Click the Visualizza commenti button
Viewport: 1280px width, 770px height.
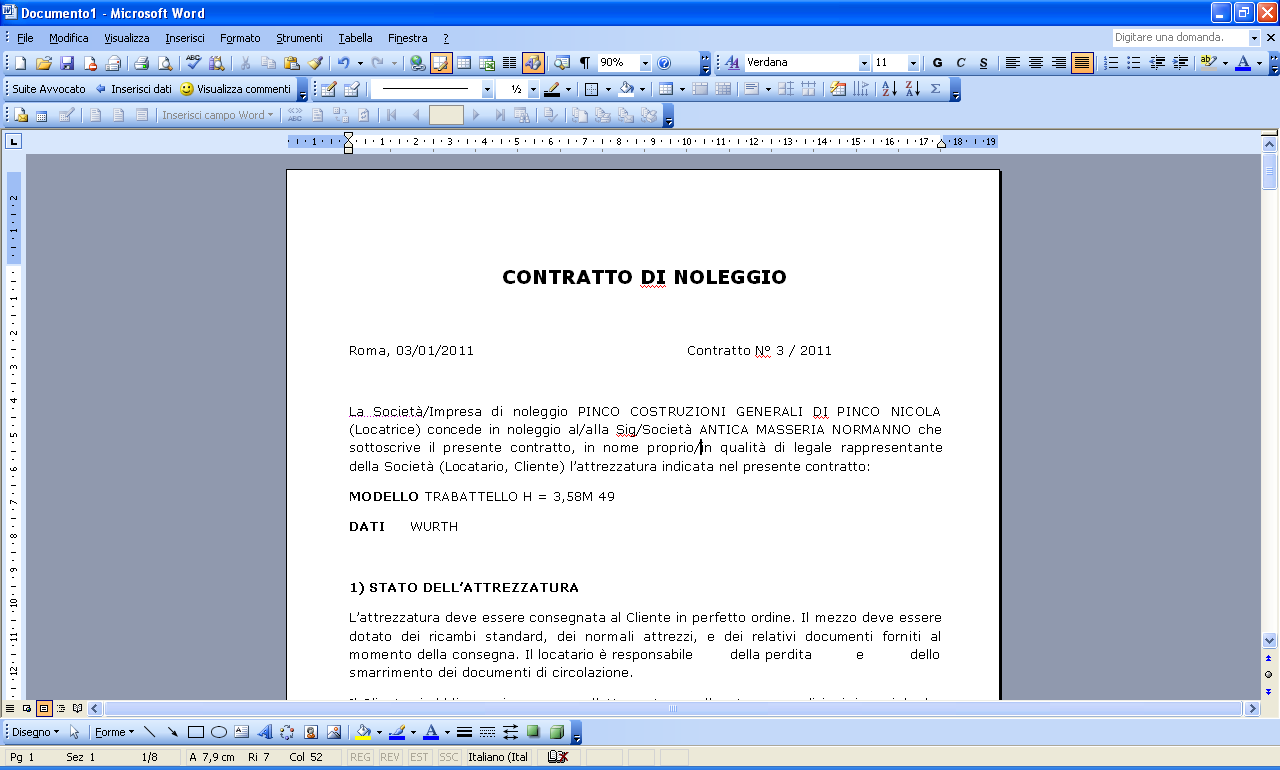pos(236,89)
